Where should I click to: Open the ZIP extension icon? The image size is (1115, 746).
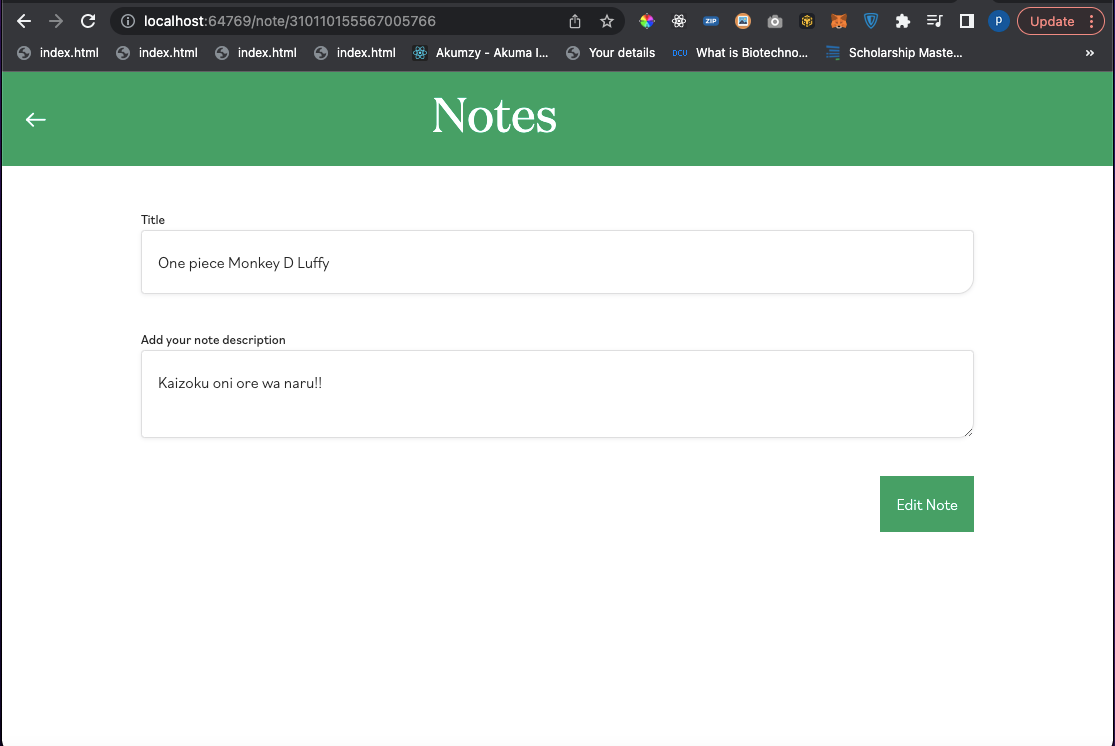tap(710, 21)
